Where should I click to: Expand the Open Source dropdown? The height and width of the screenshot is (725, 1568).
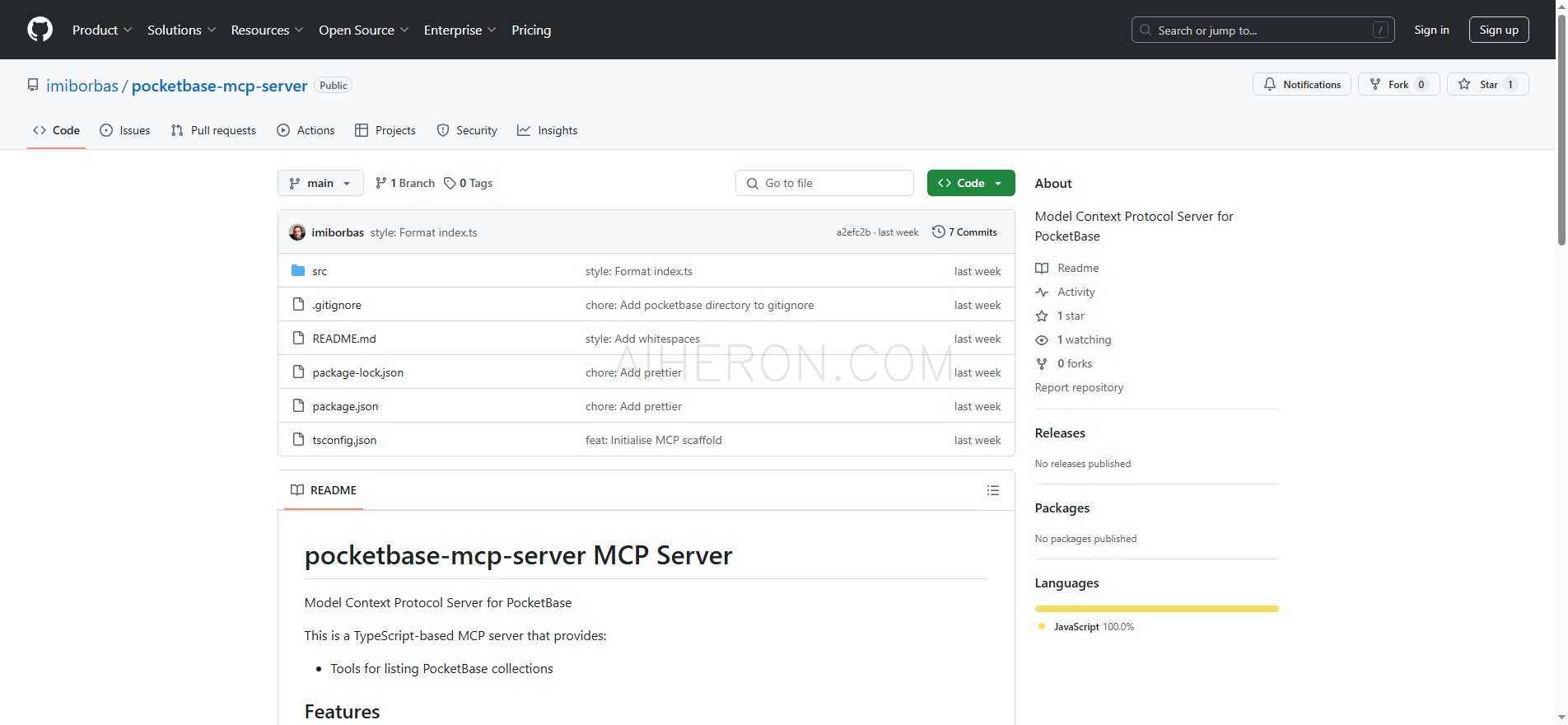point(363,30)
